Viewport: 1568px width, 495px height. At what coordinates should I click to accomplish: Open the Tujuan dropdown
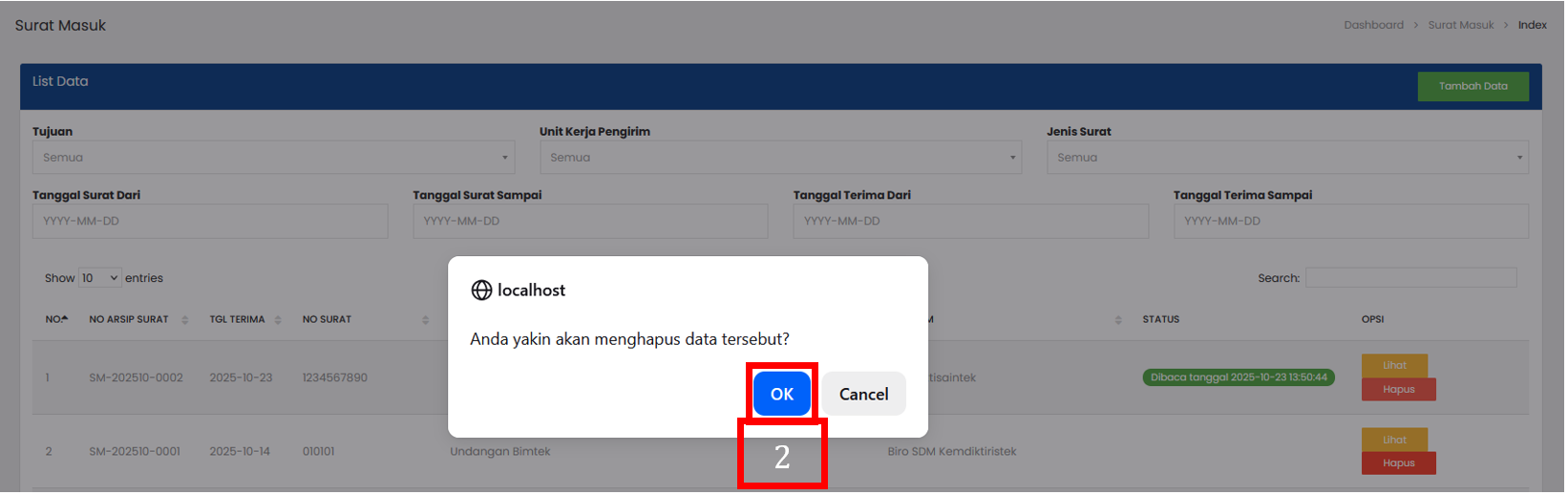[x=273, y=158]
